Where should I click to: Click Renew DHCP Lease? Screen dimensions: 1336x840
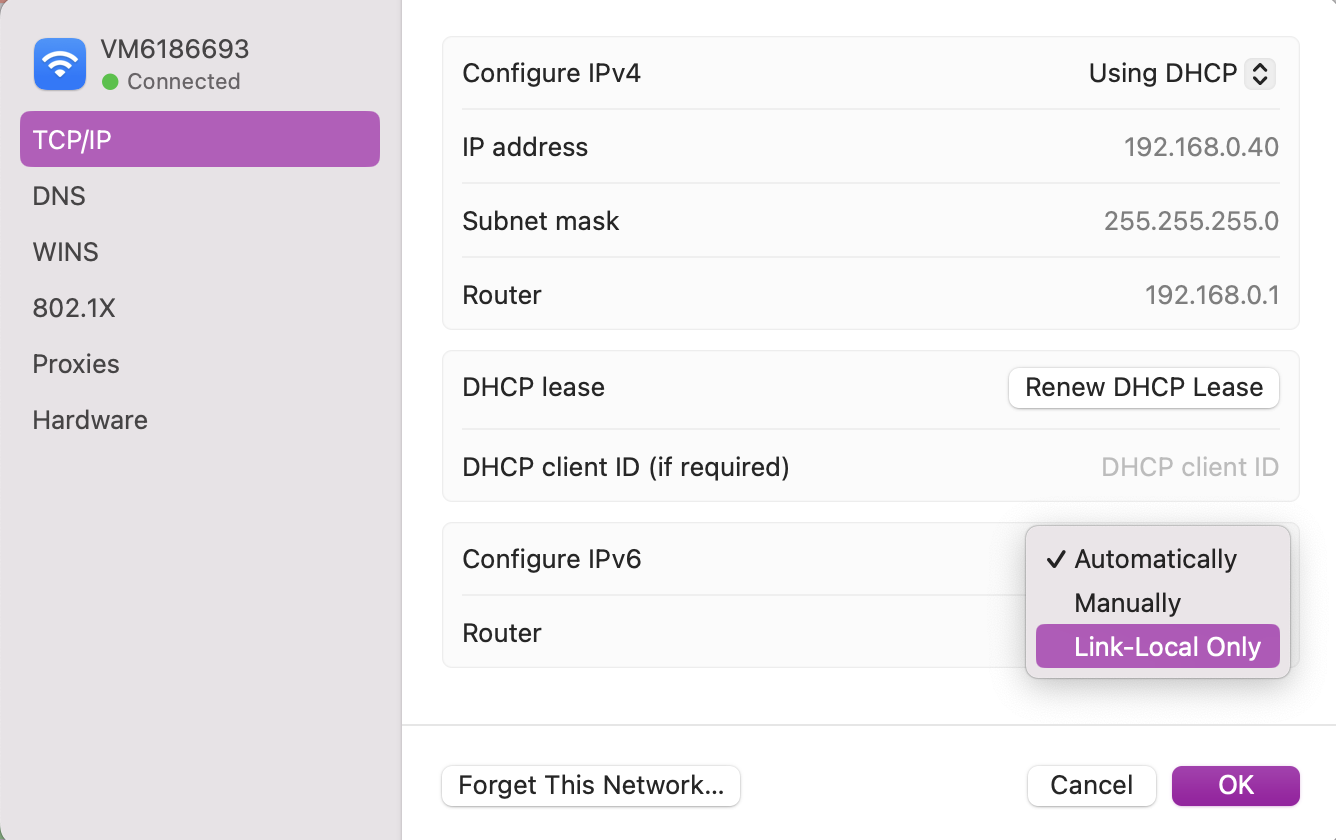[1143, 388]
